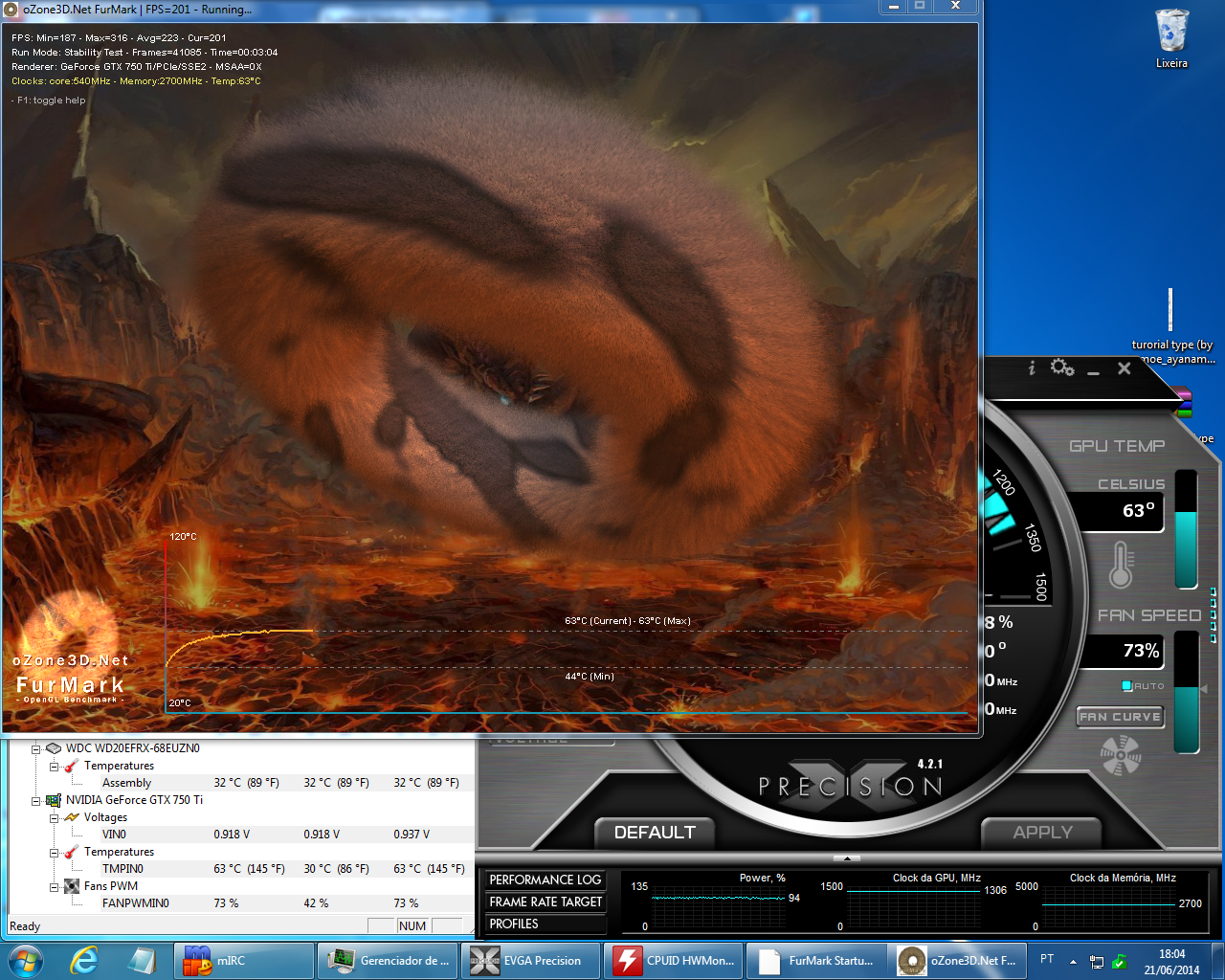
Task: Open Lixeira recycle bin on desktop
Action: point(1171,39)
